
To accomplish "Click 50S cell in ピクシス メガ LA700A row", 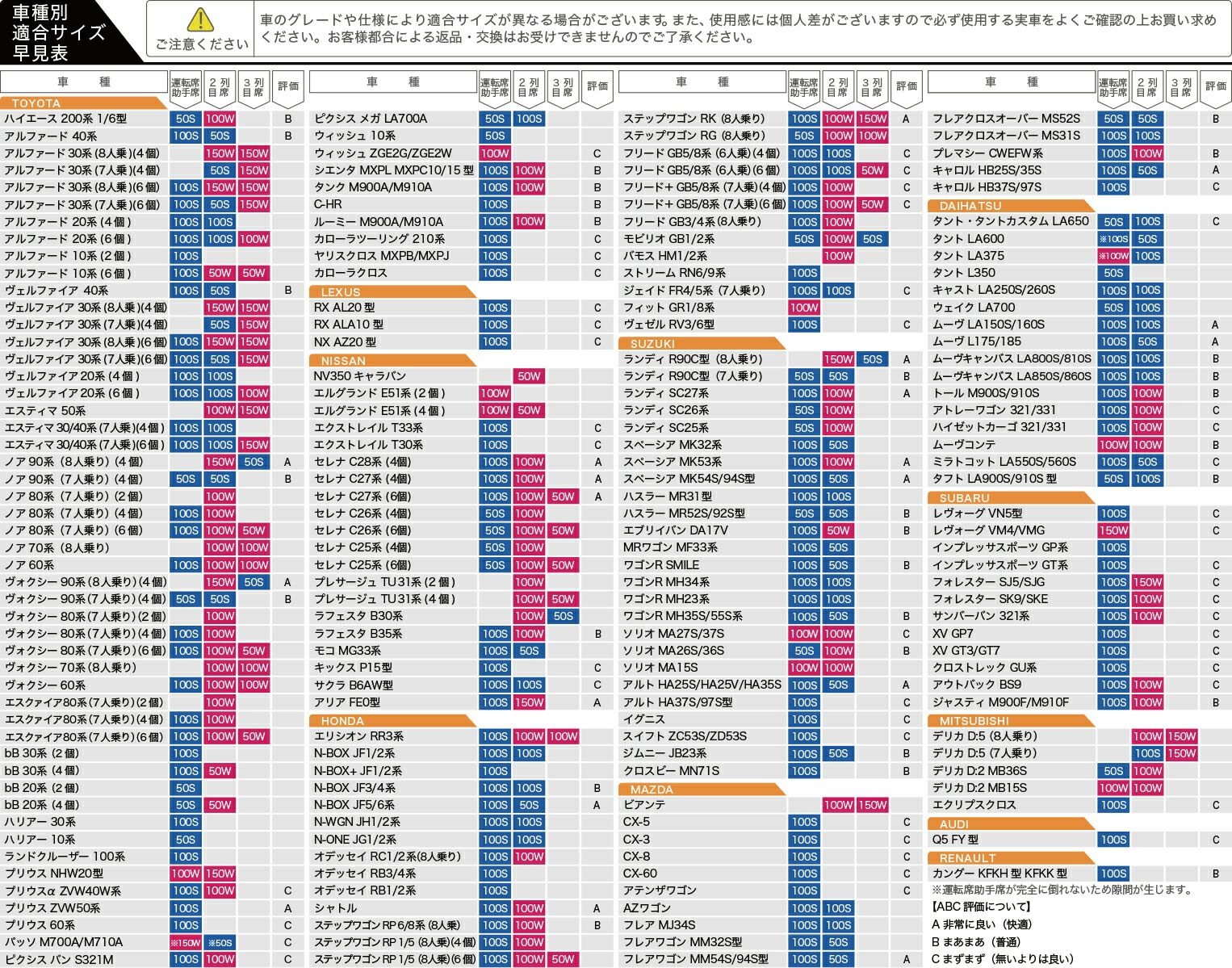I will tap(495, 119).
